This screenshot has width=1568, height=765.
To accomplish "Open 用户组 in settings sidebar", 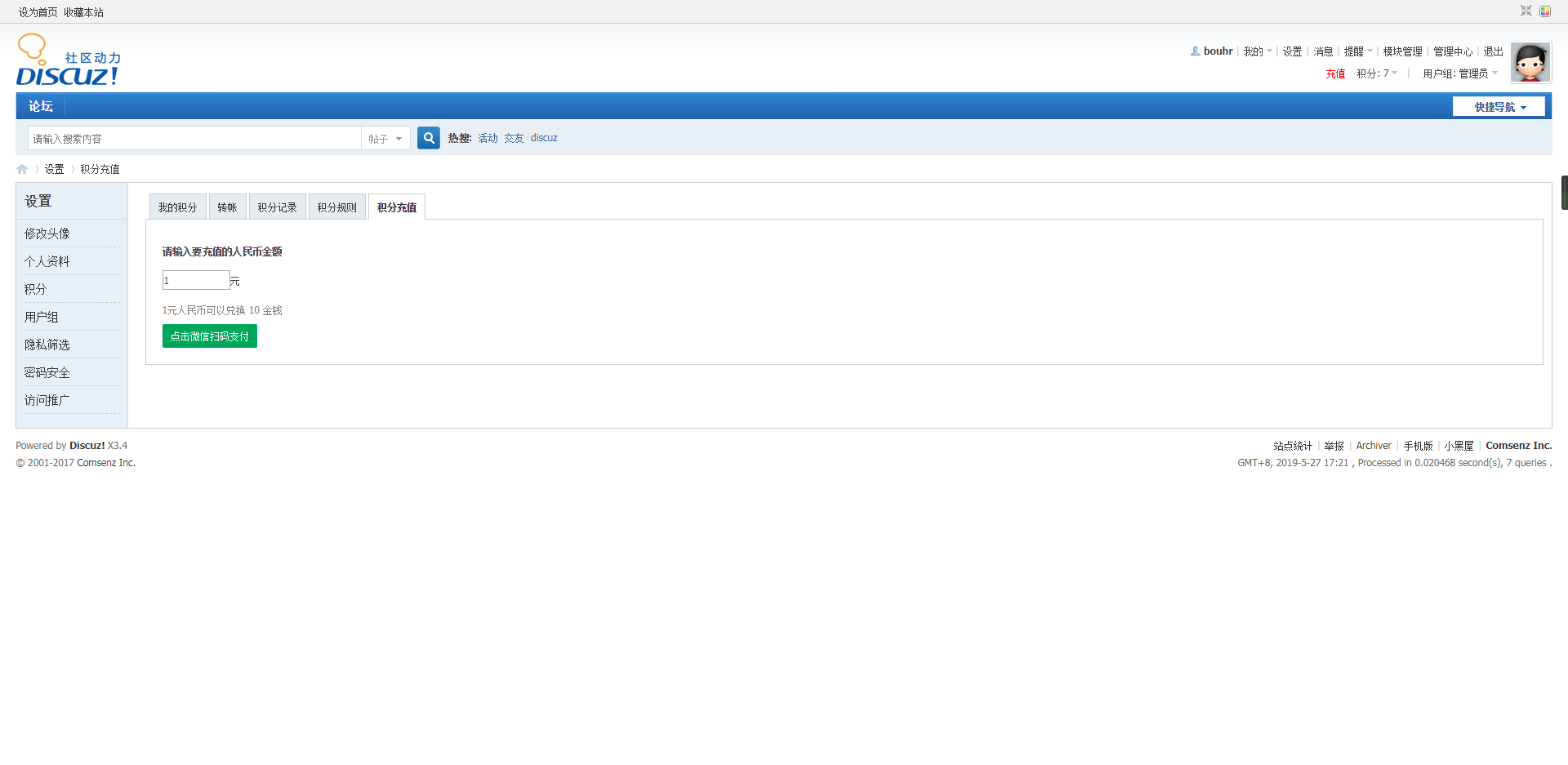I will click(41, 317).
